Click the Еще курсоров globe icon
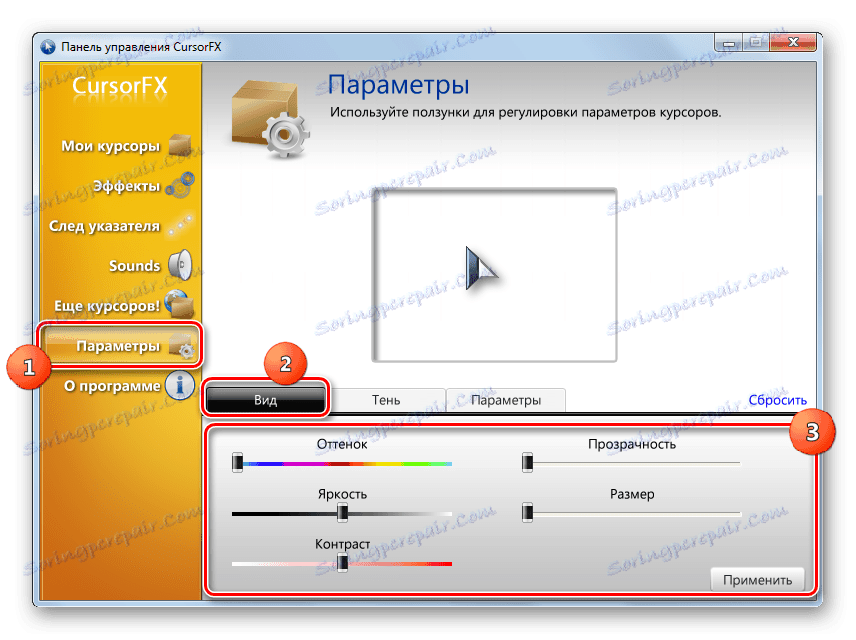Image resolution: width=856 pixels, height=640 pixels. pos(180,304)
